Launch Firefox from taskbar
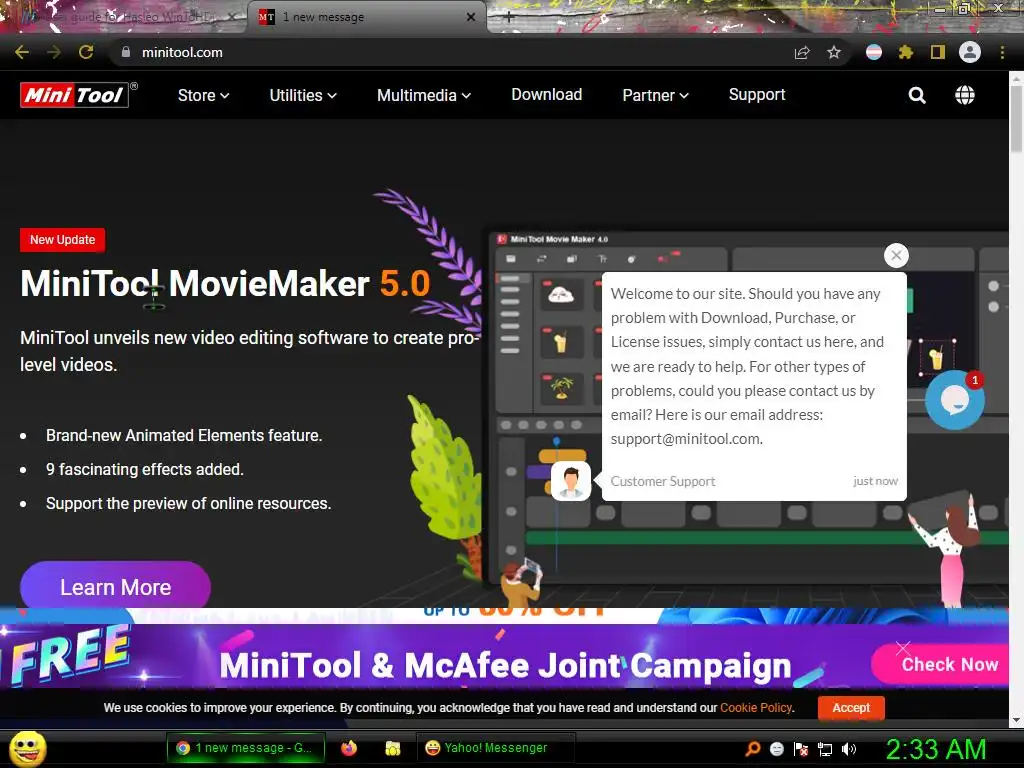 point(349,748)
